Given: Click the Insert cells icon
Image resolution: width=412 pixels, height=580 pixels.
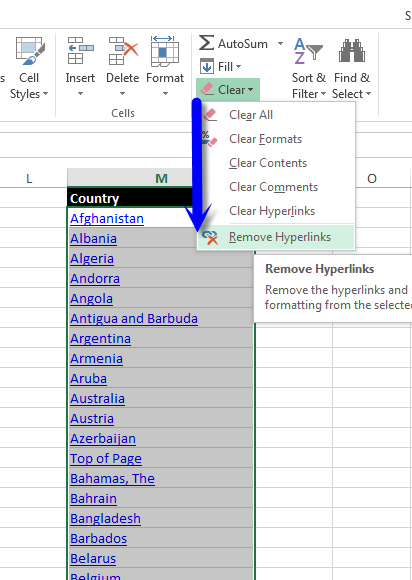Looking at the screenshot, I should point(80,51).
